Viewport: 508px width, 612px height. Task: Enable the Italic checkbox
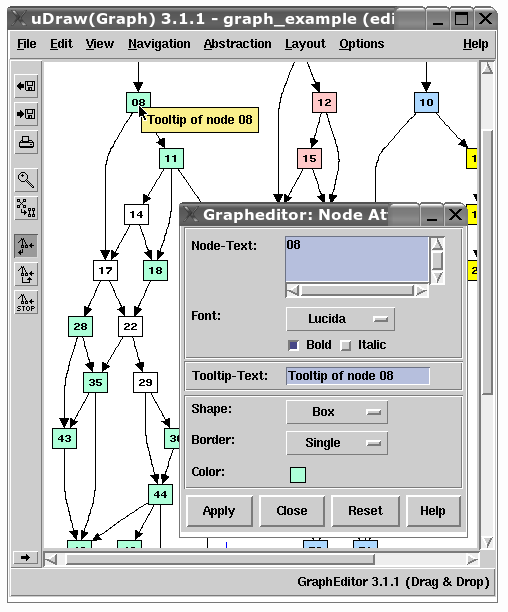[346, 345]
